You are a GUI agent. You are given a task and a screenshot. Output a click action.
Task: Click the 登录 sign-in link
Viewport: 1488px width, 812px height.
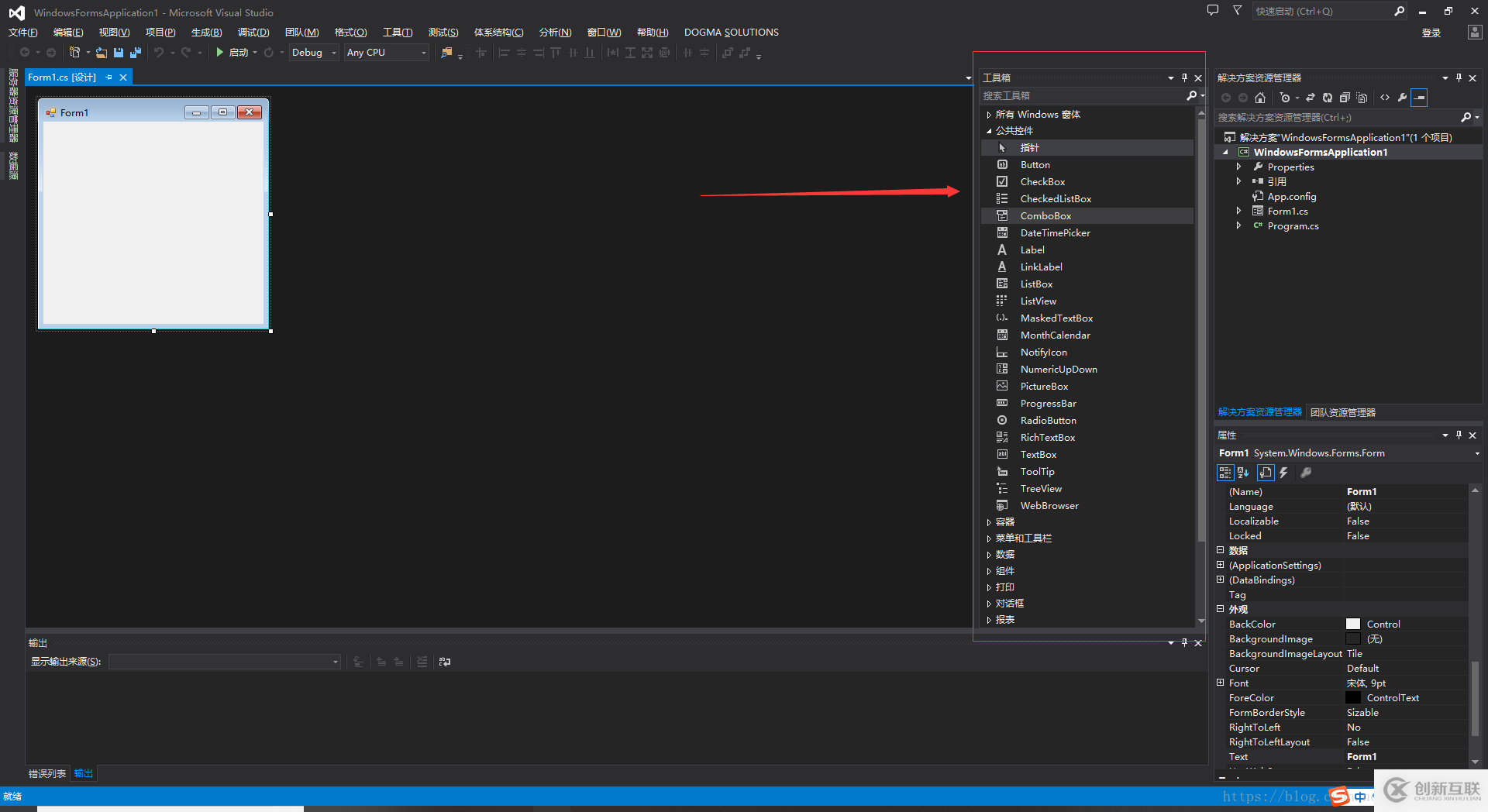point(1431,33)
